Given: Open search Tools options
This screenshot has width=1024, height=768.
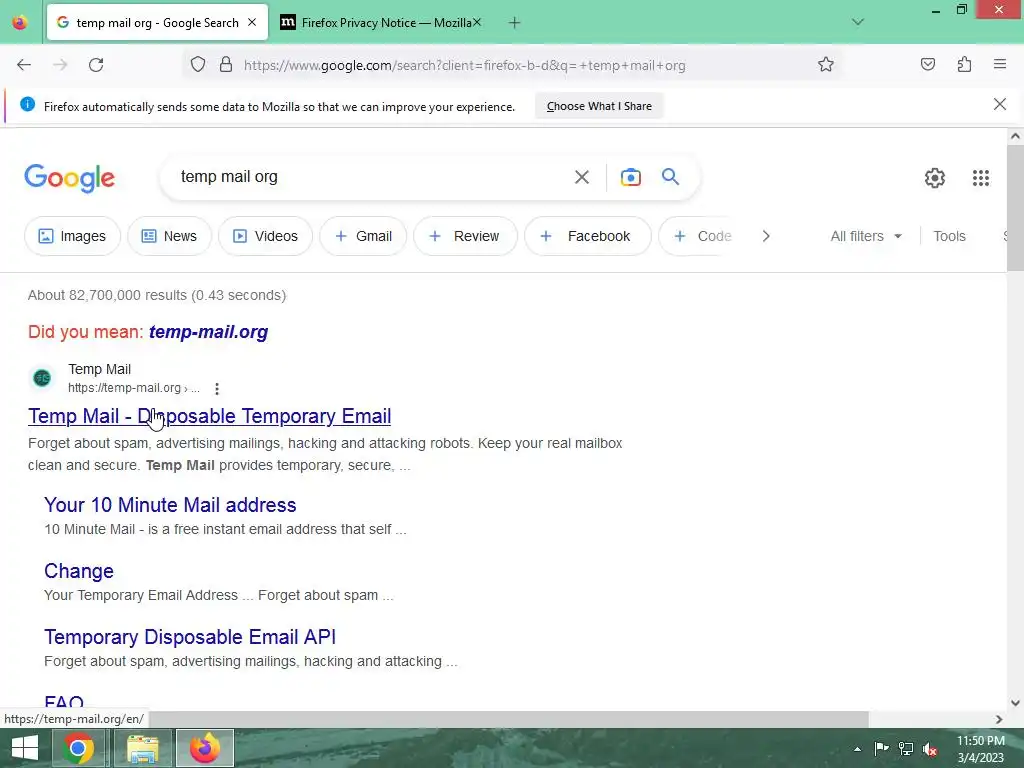Looking at the screenshot, I should click(x=949, y=236).
